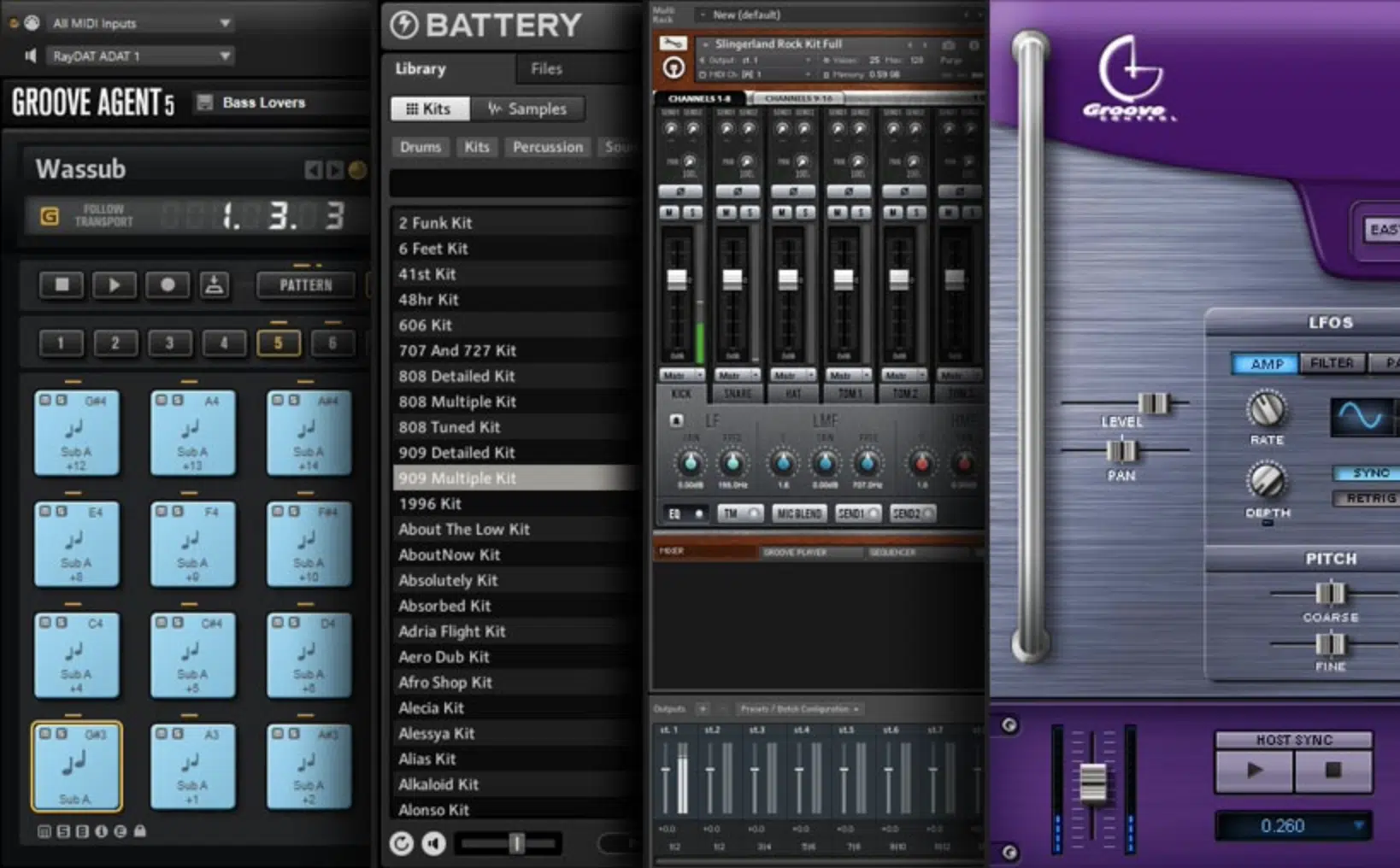Toggle Follow Transport G button
1400x868 pixels.
click(x=50, y=217)
